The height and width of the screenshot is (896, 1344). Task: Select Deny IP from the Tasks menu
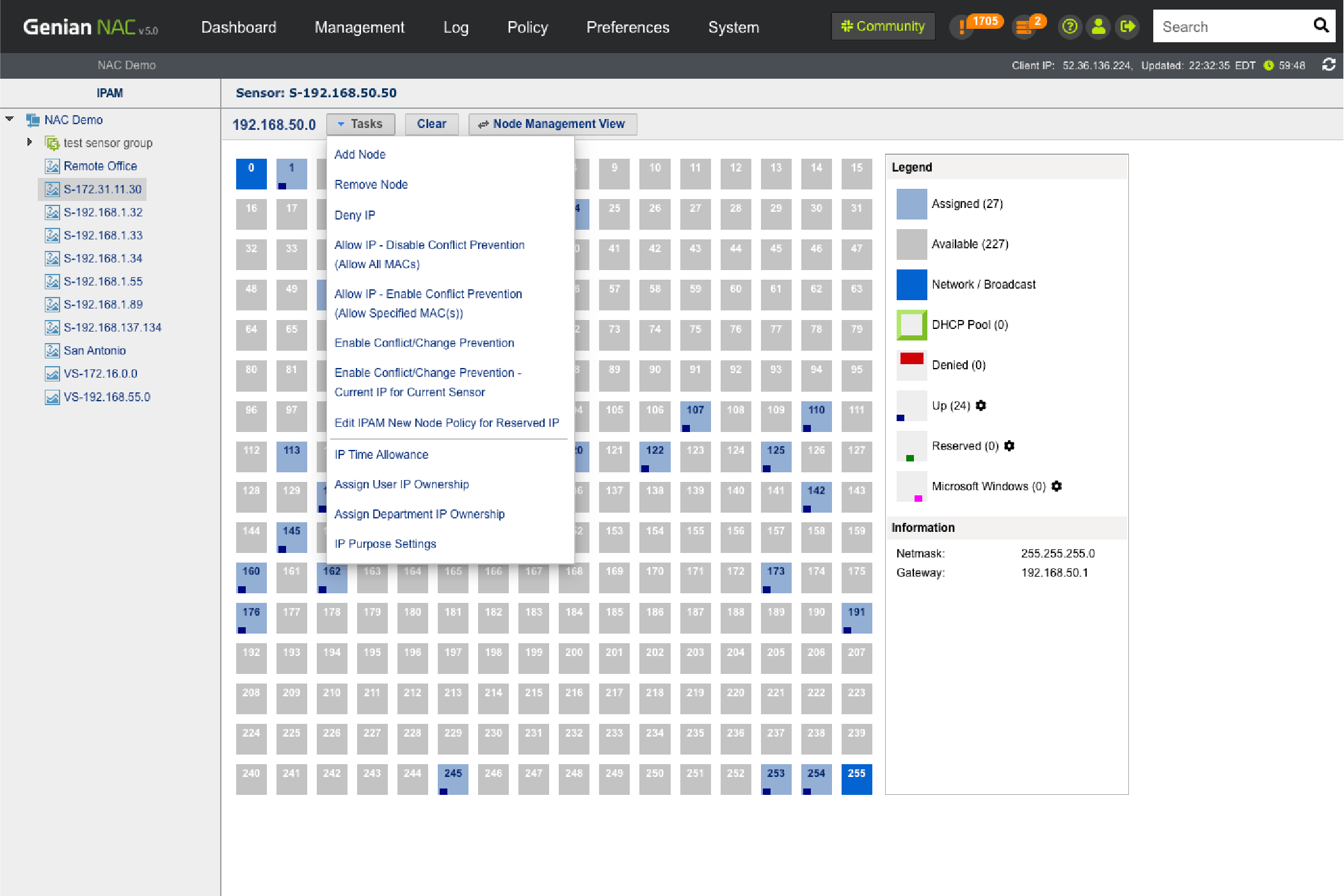coord(355,215)
